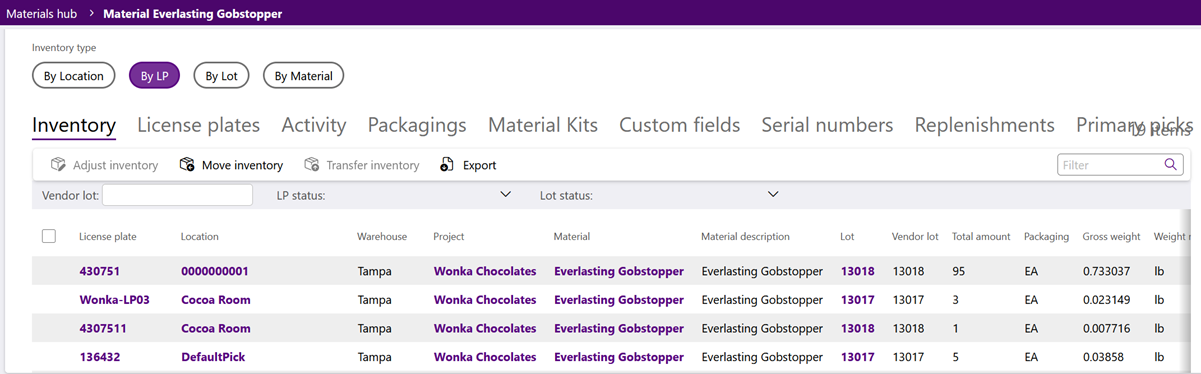Click gross weight 0.733037 cell
1201x374 pixels.
coord(1107,271)
